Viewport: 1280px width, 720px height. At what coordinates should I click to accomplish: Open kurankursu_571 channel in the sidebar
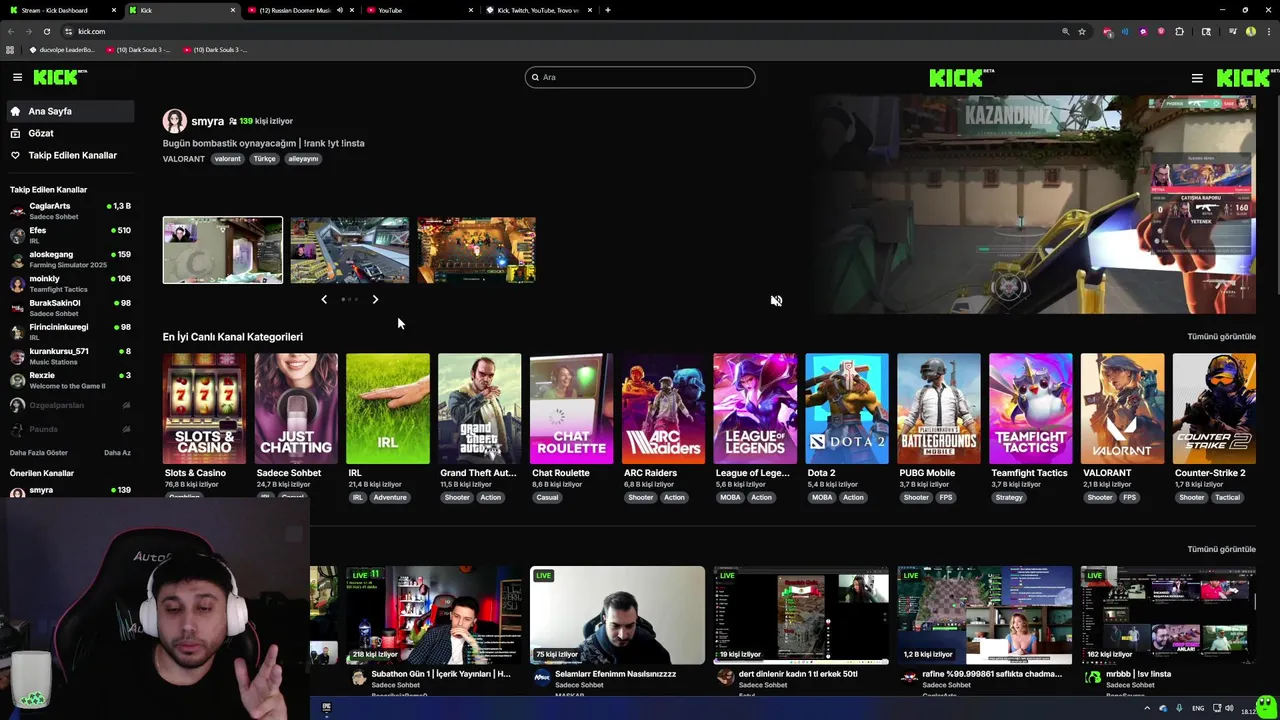point(70,356)
